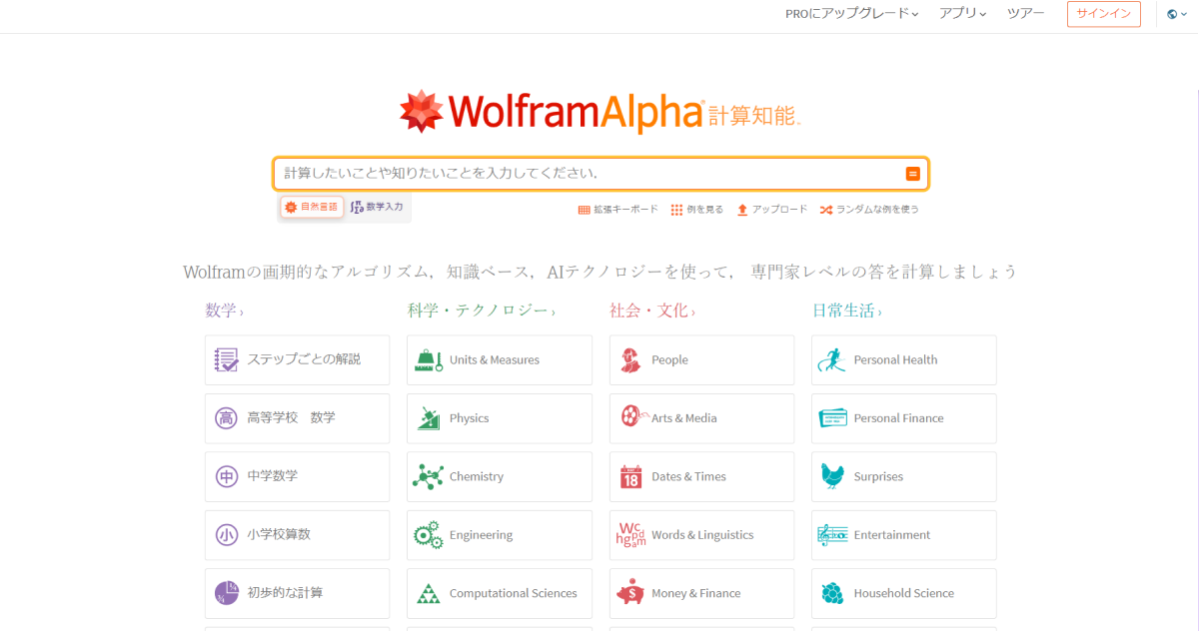Screen dimensions: 1199x631
Task: Open the Surprises chicken icon
Action: [833, 476]
